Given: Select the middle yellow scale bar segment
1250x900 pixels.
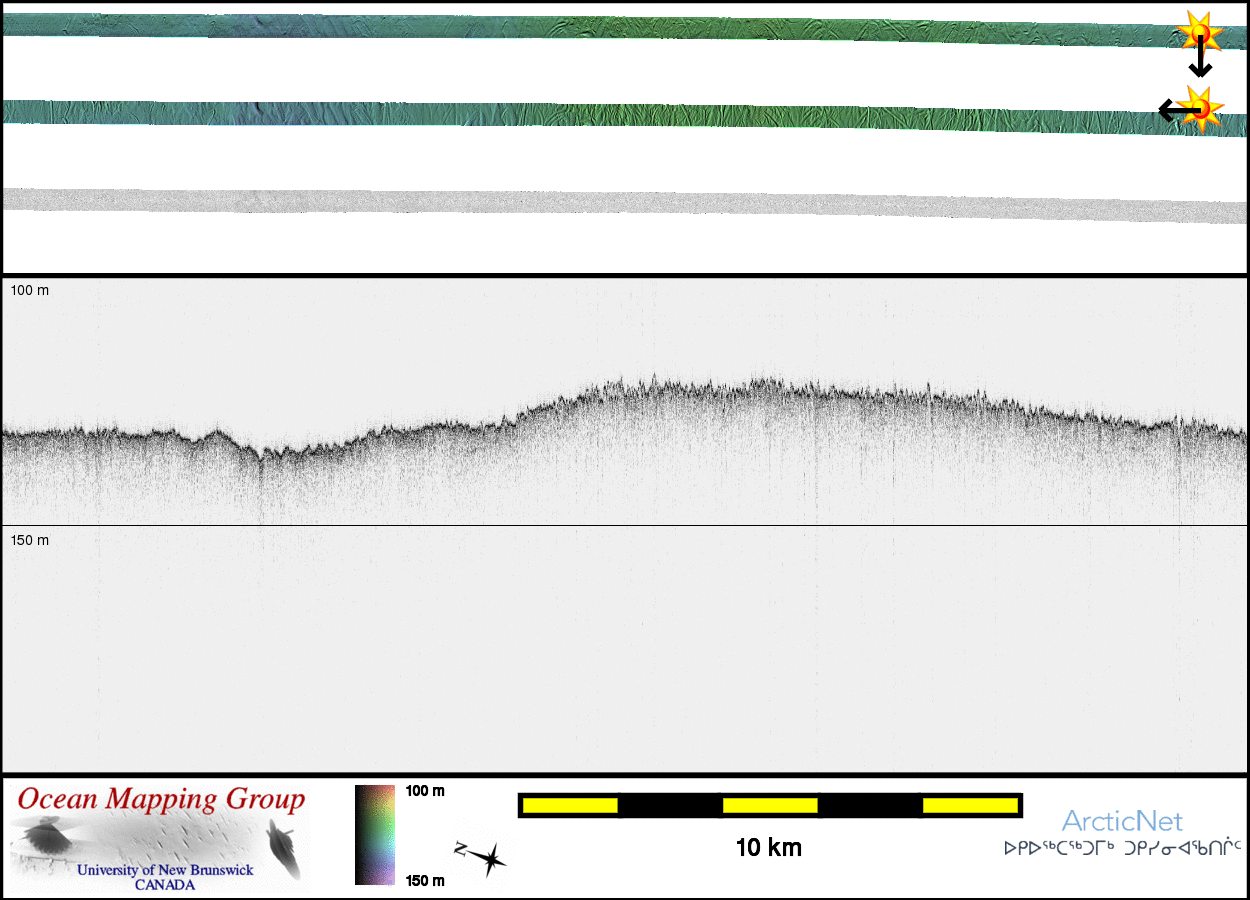Looking at the screenshot, I should [769, 805].
